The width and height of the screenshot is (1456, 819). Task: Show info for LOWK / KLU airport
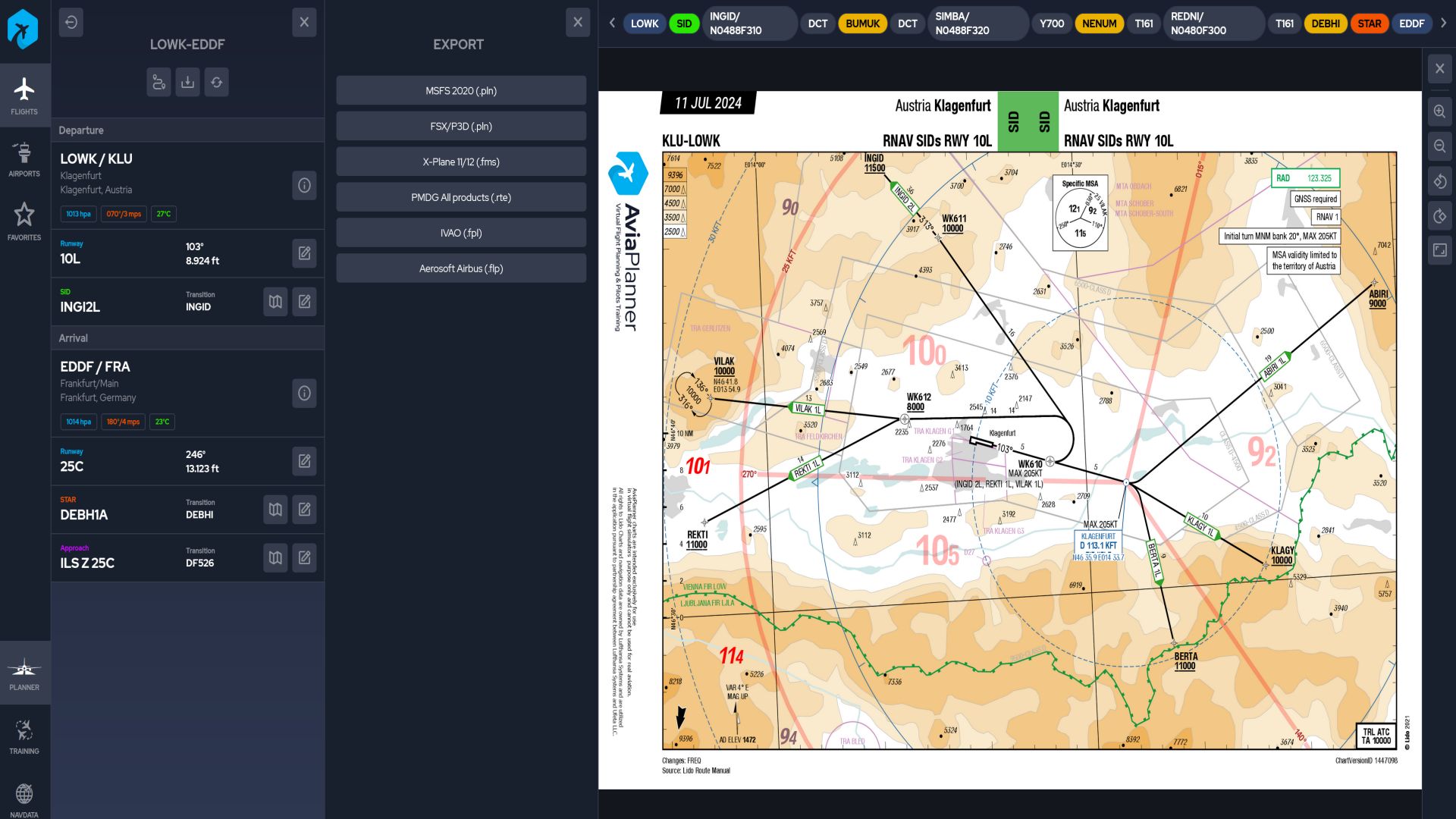point(304,185)
